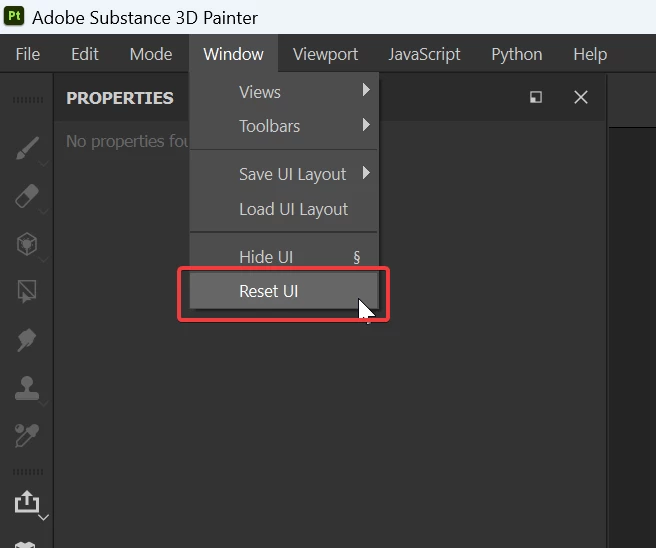The image size is (656, 548).
Task: Open projection tool variant chevron
Action: pyautogui.click(x=44, y=259)
